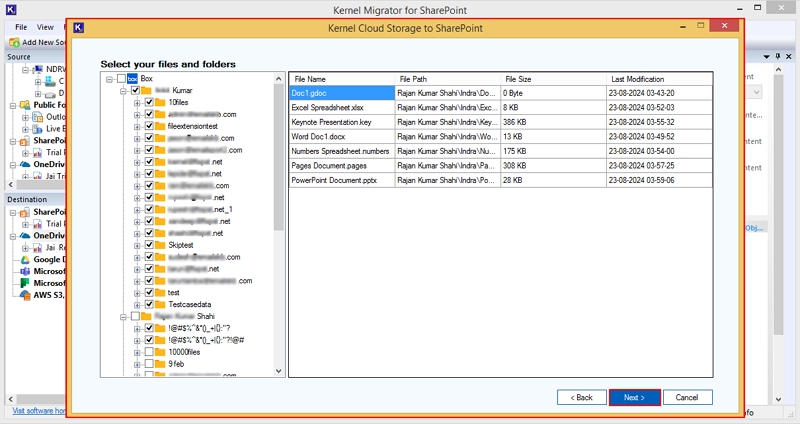800x424 pixels.
Task: Uncheck the Skiptest checkbox
Action: point(149,245)
